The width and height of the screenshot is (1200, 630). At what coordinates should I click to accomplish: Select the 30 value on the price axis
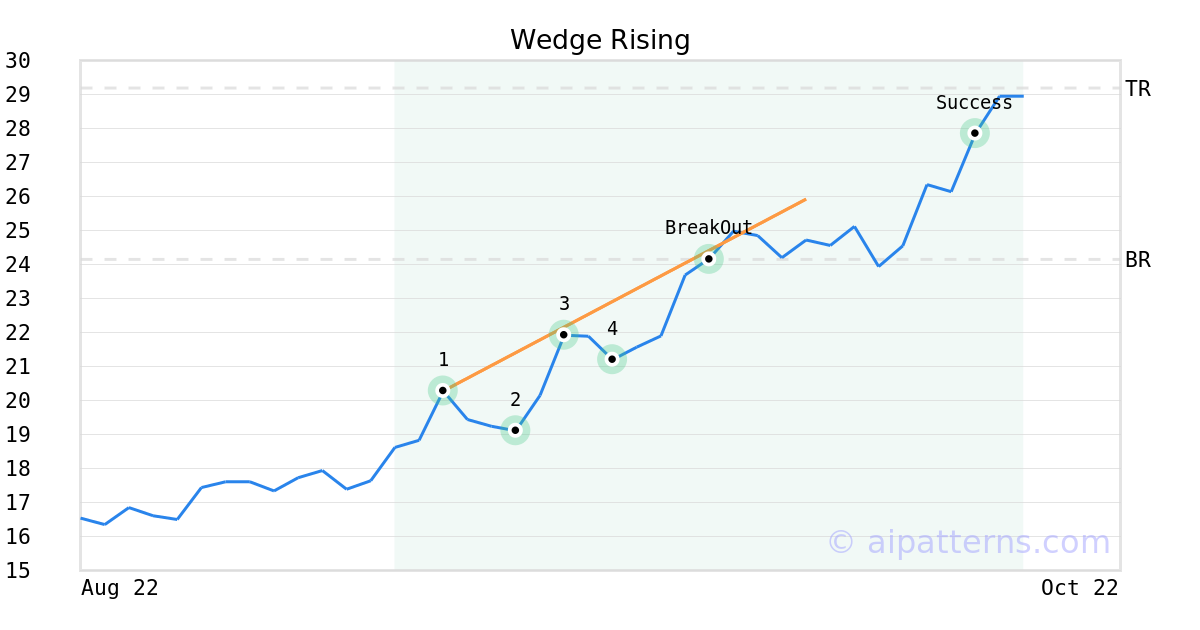[18, 61]
